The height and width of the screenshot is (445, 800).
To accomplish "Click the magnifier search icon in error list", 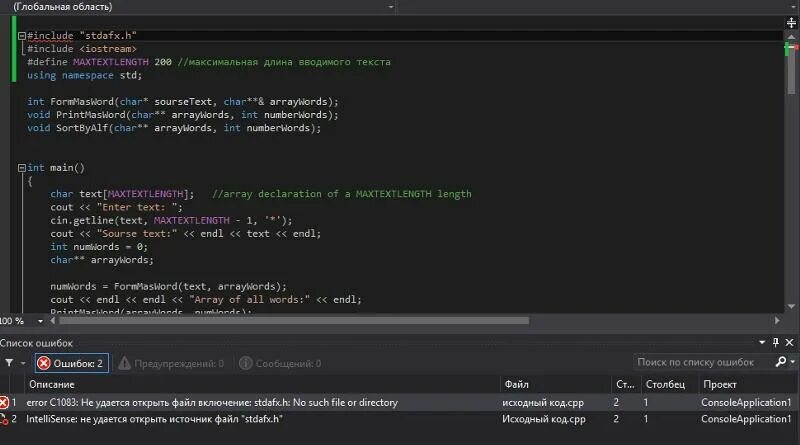I will (x=781, y=362).
